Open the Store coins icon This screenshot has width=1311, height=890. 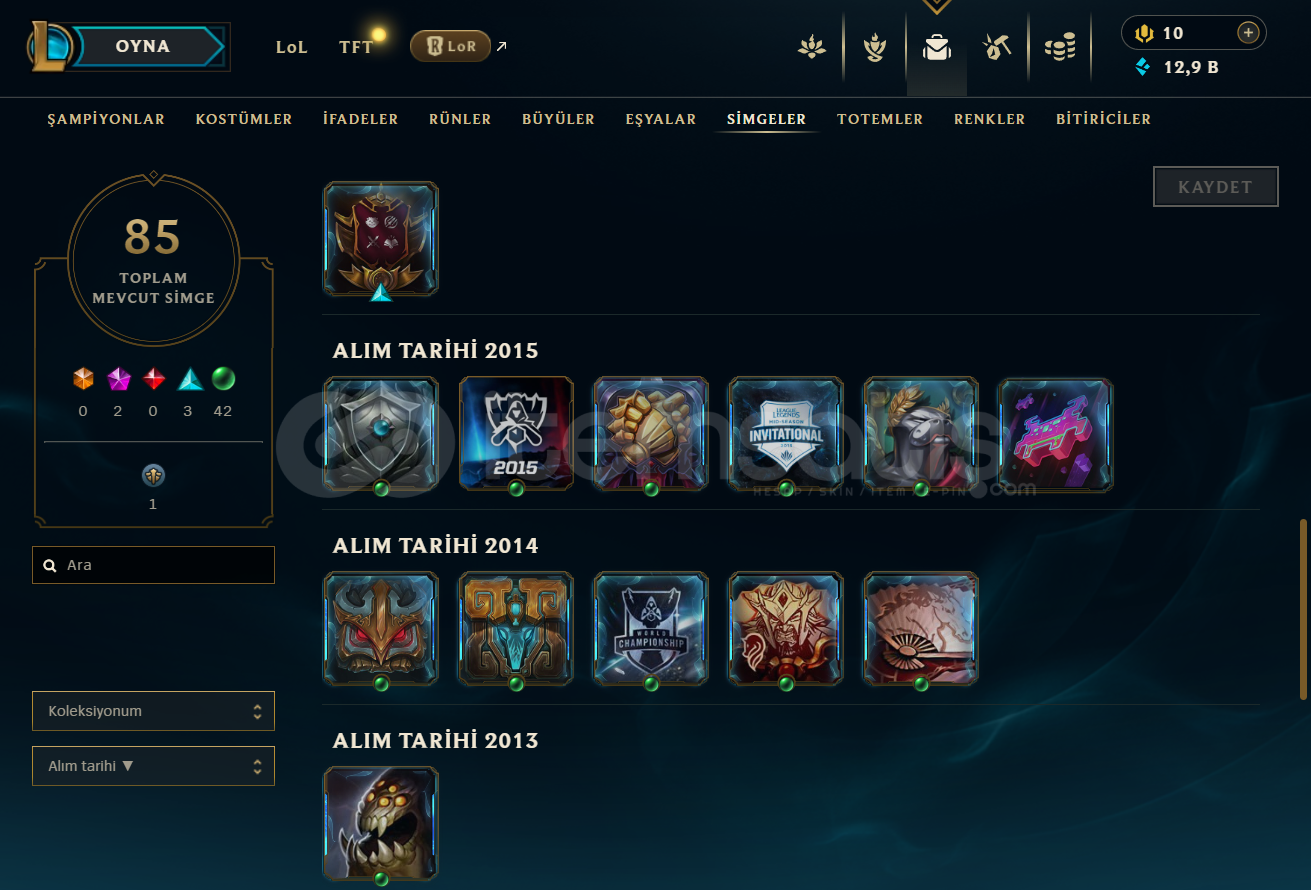click(1060, 47)
